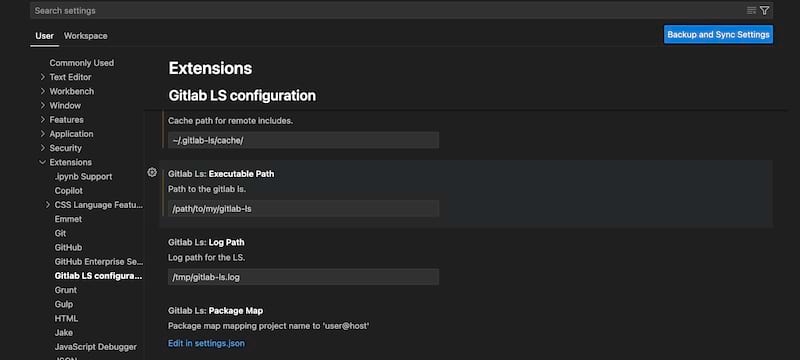Click 'Log path for the LS.' description

(x=207, y=258)
